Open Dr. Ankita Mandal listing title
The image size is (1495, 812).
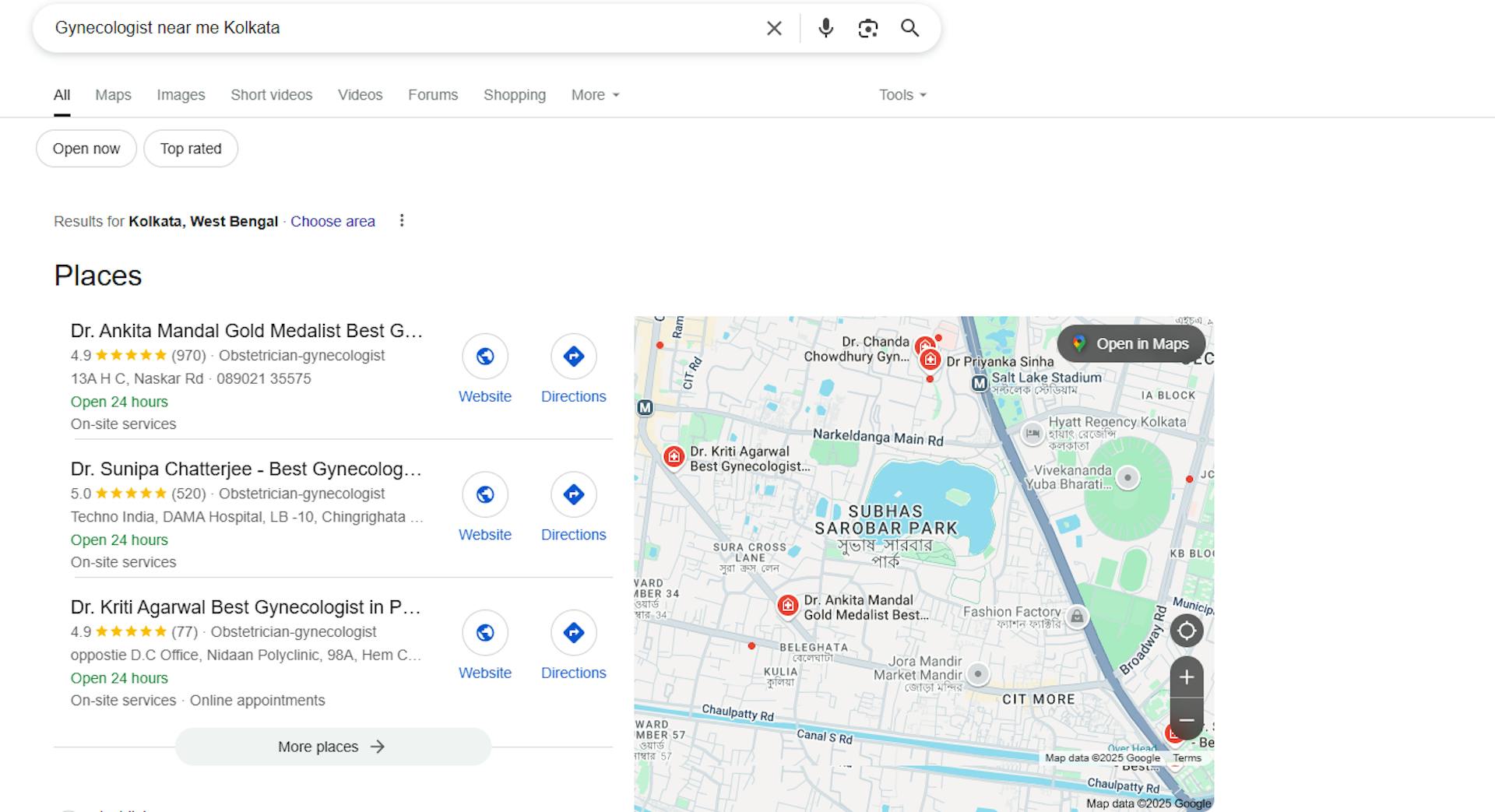coord(247,331)
